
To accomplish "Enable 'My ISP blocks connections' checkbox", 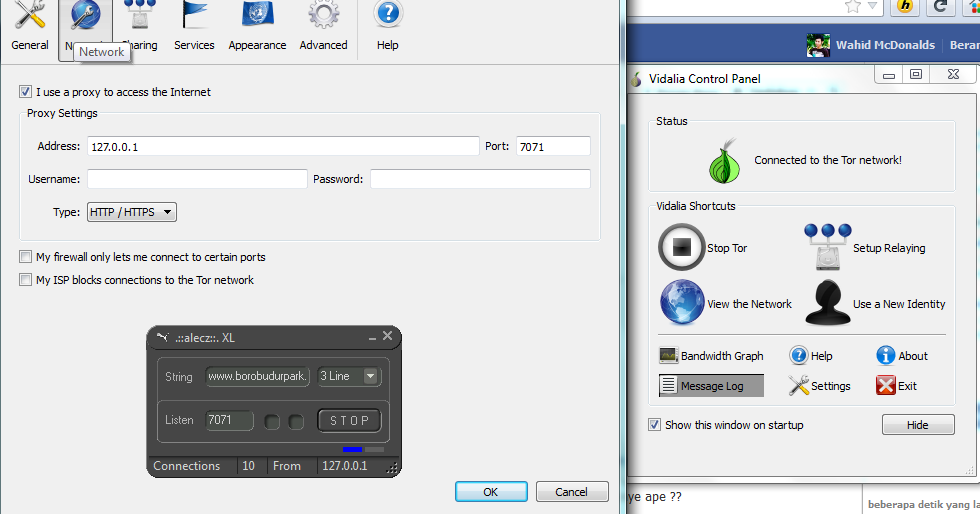I will [x=25, y=280].
